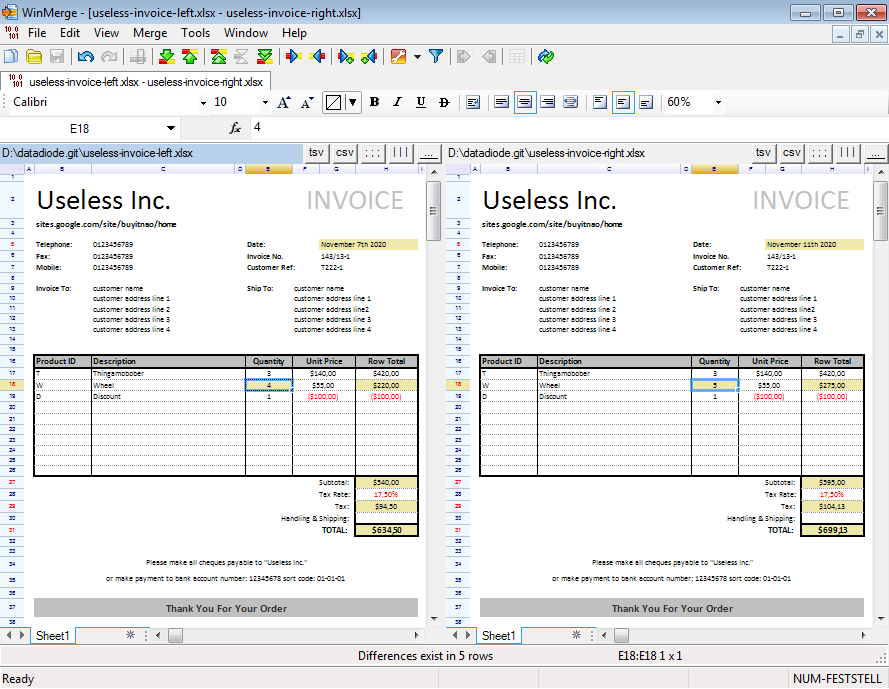Viewport: 889px width, 689px height.
Task: Copy right and advance to next difference
Action: click(346, 56)
